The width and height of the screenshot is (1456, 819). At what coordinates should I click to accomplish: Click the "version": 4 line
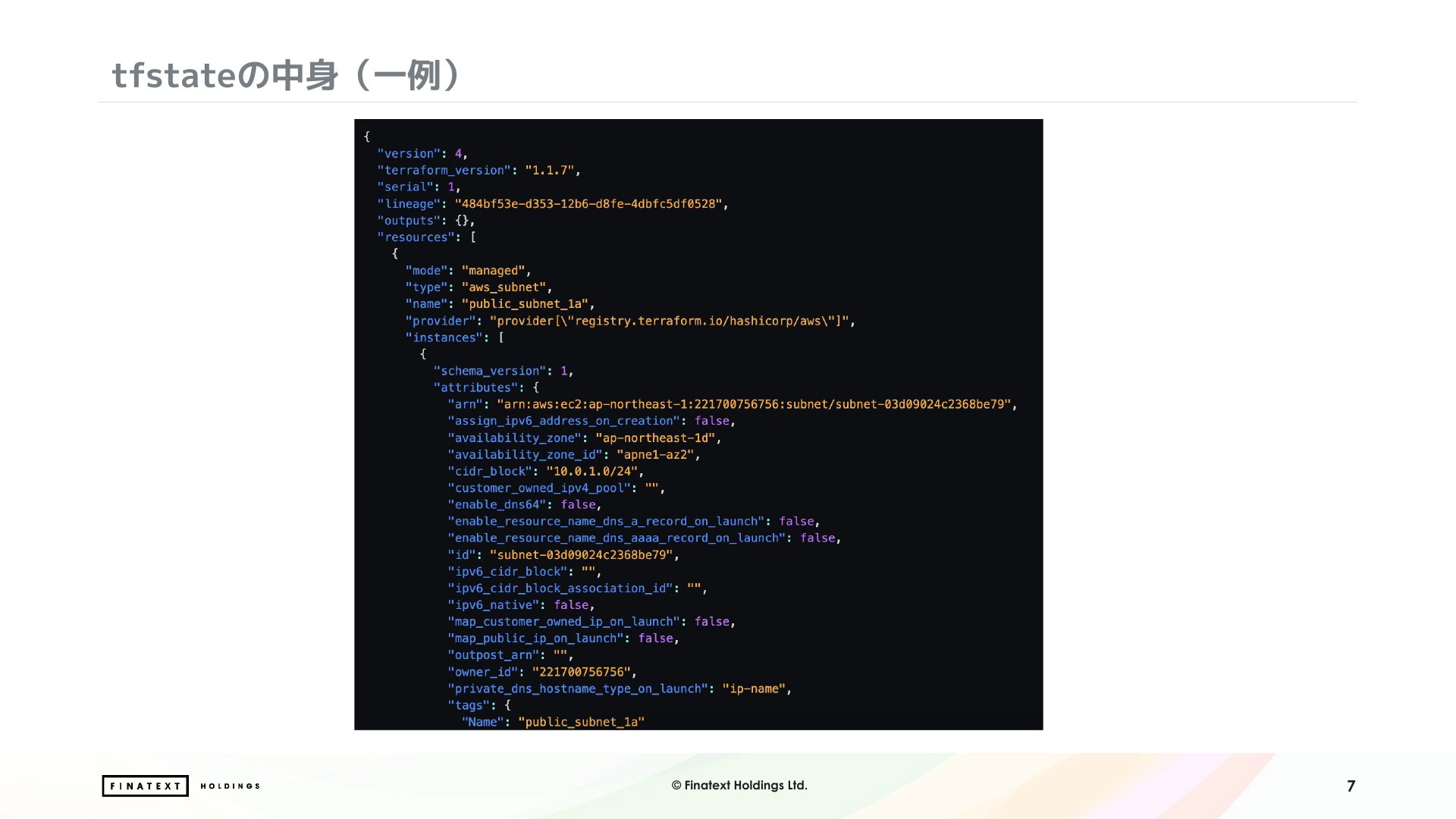click(x=422, y=153)
